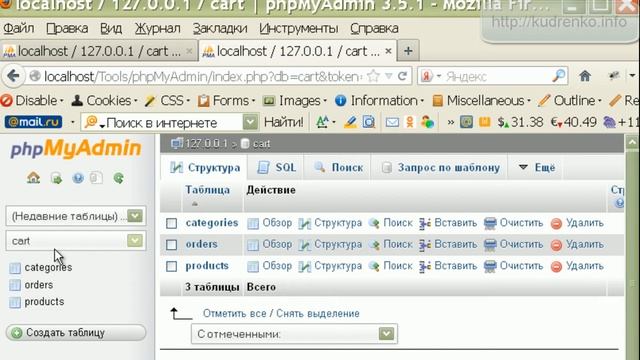
Task: Click orders table icon in sidebar
Action: coord(15,285)
